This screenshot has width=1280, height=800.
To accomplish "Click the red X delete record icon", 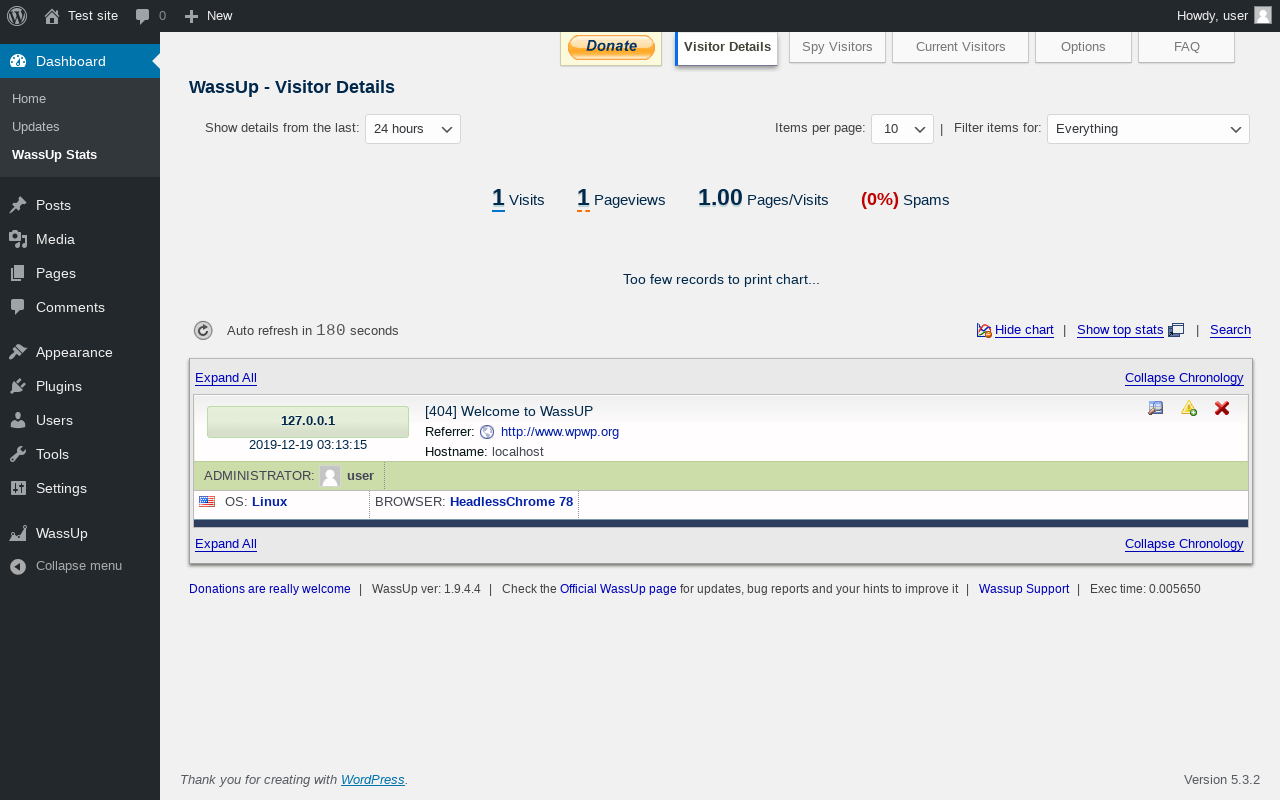I will pos(1222,408).
